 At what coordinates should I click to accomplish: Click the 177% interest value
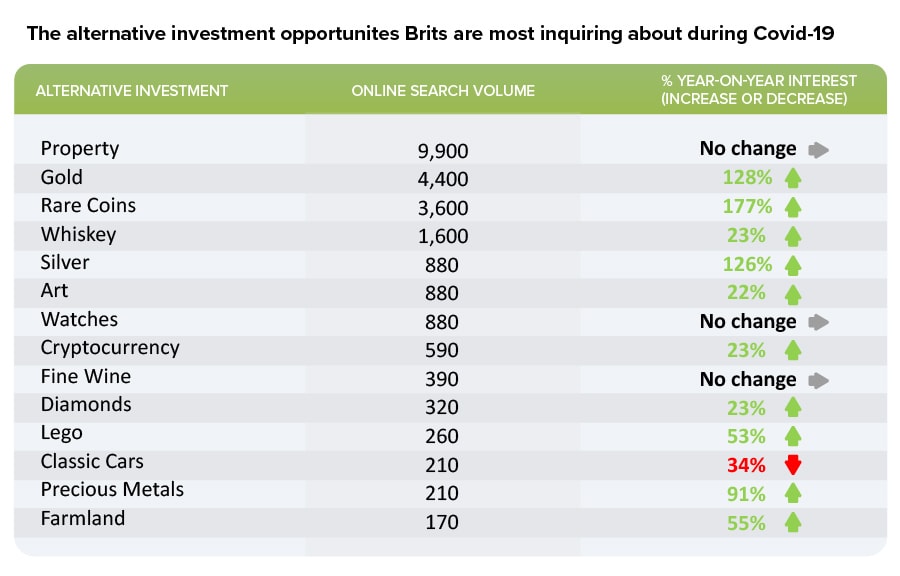pyautogui.click(x=747, y=207)
